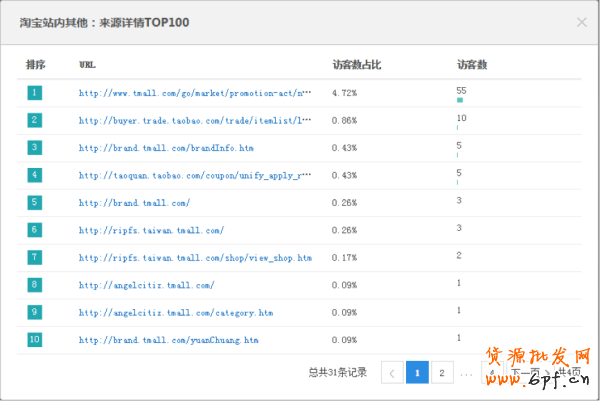This screenshot has width=600, height=401.
Task: Click the 访客数 column header
Action: pyautogui.click(x=471, y=64)
